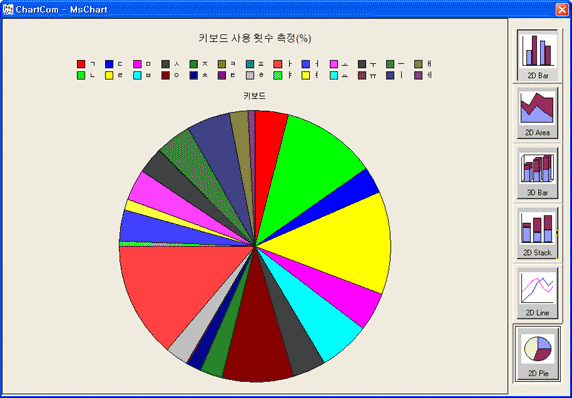Select the pale yellow legend swatch for ㅕ
572x398 pixels.
(306, 76)
